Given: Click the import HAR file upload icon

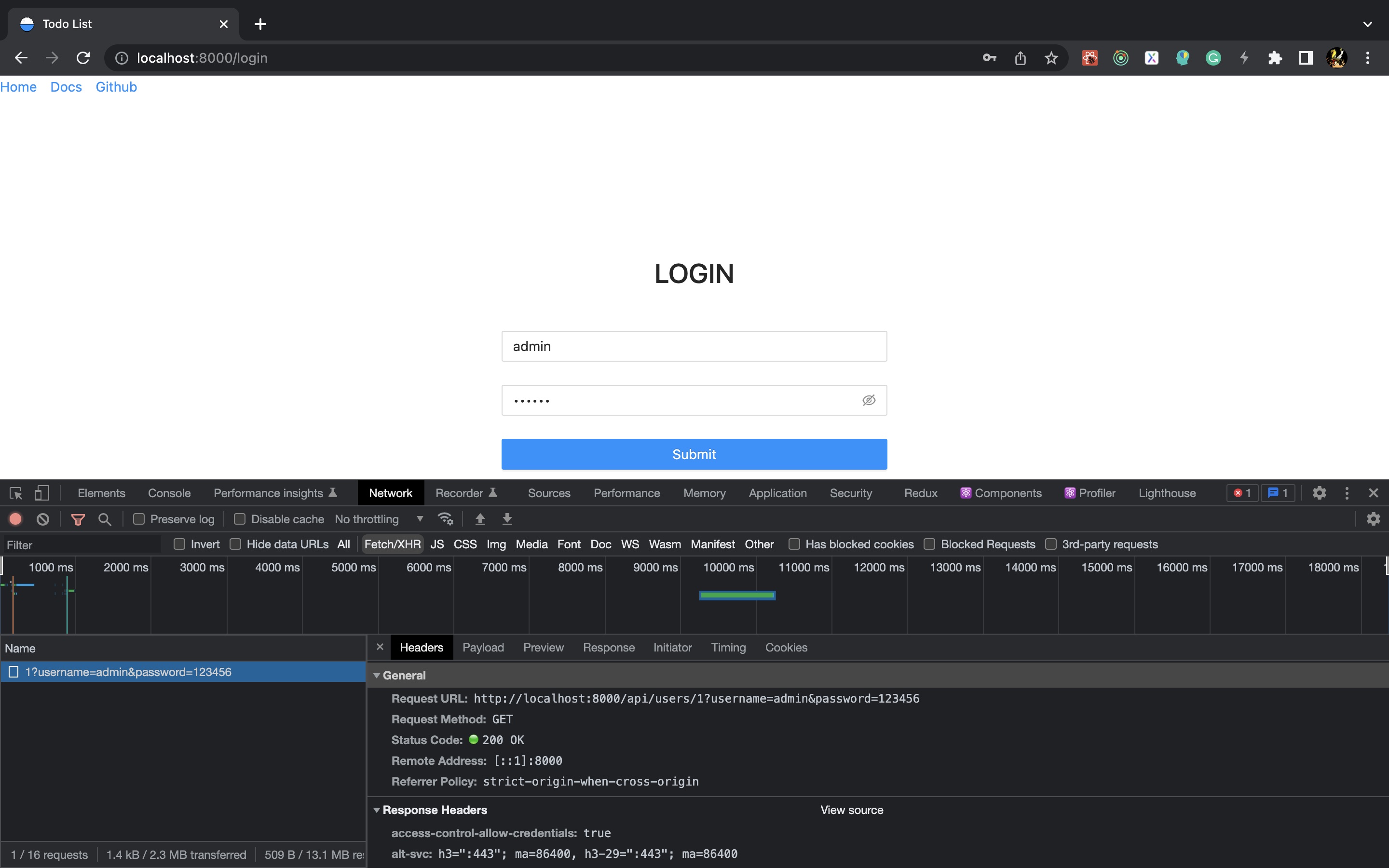Looking at the screenshot, I should point(480,519).
